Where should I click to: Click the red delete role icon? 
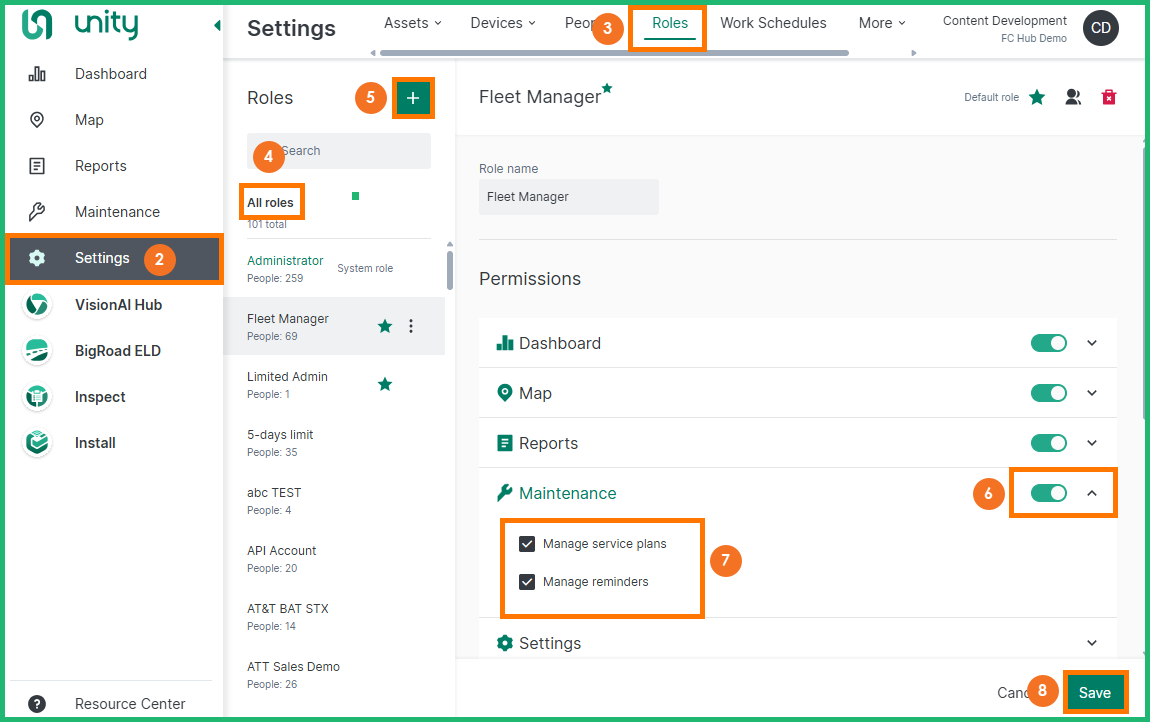[x=1108, y=97]
